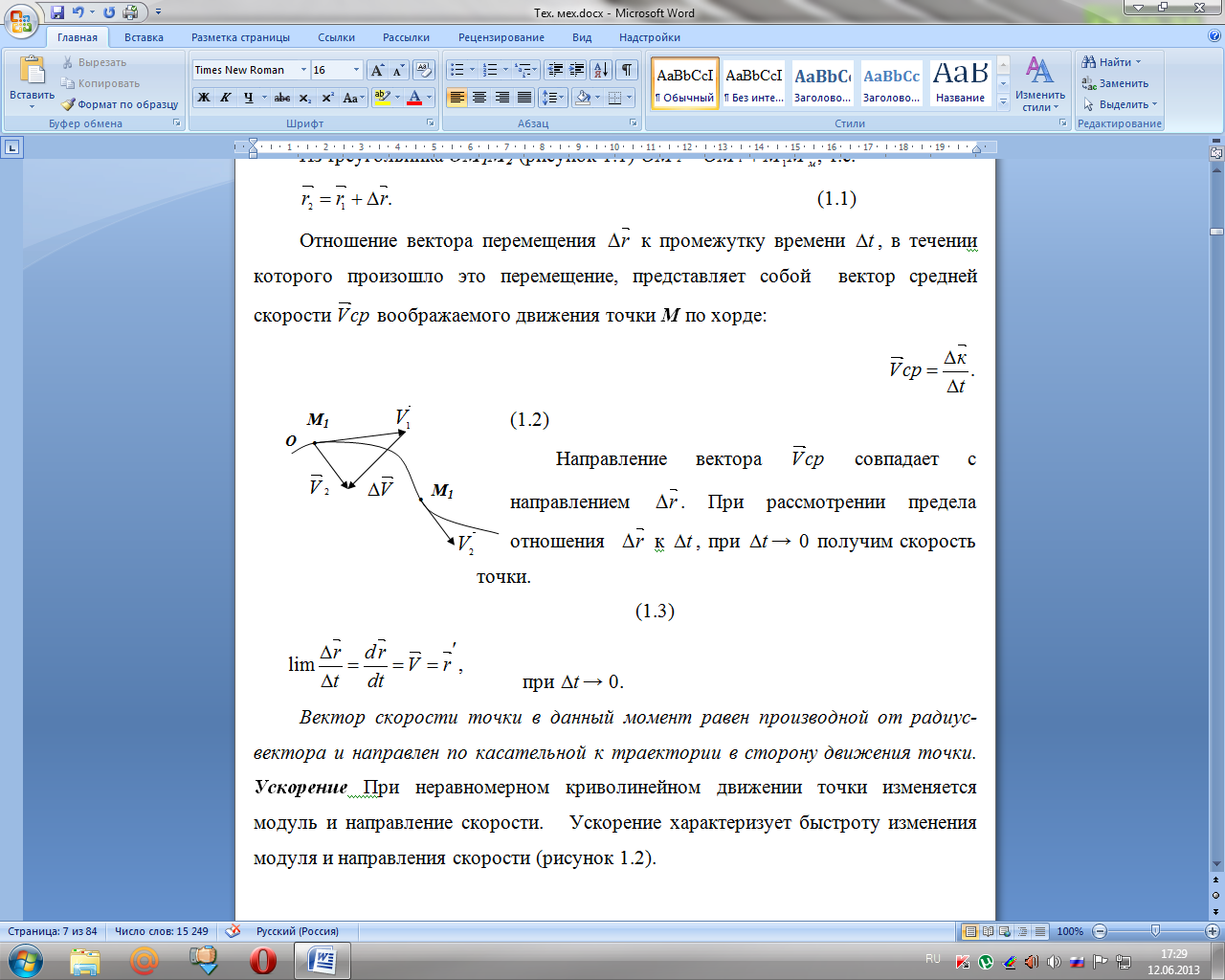Toggle paragraph marks (¶) display
The height and width of the screenshot is (980, 1225).
627,70
